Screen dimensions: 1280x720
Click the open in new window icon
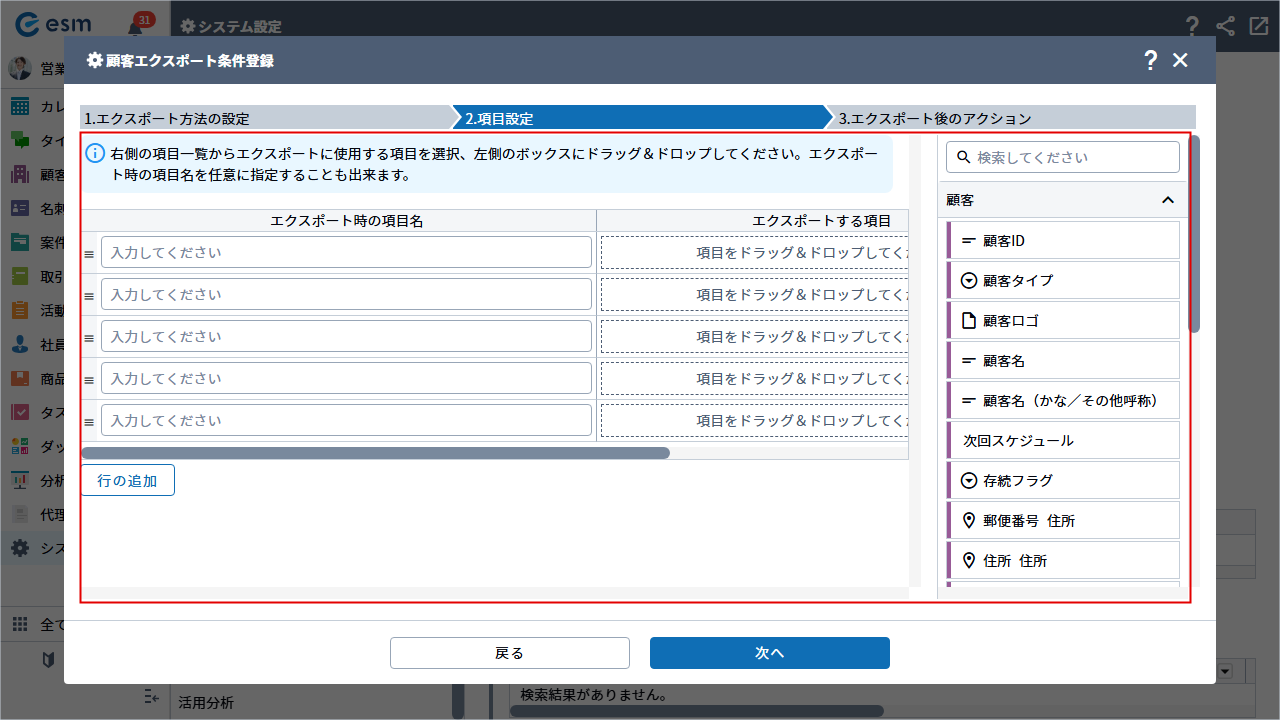[x=1259, y=27]
